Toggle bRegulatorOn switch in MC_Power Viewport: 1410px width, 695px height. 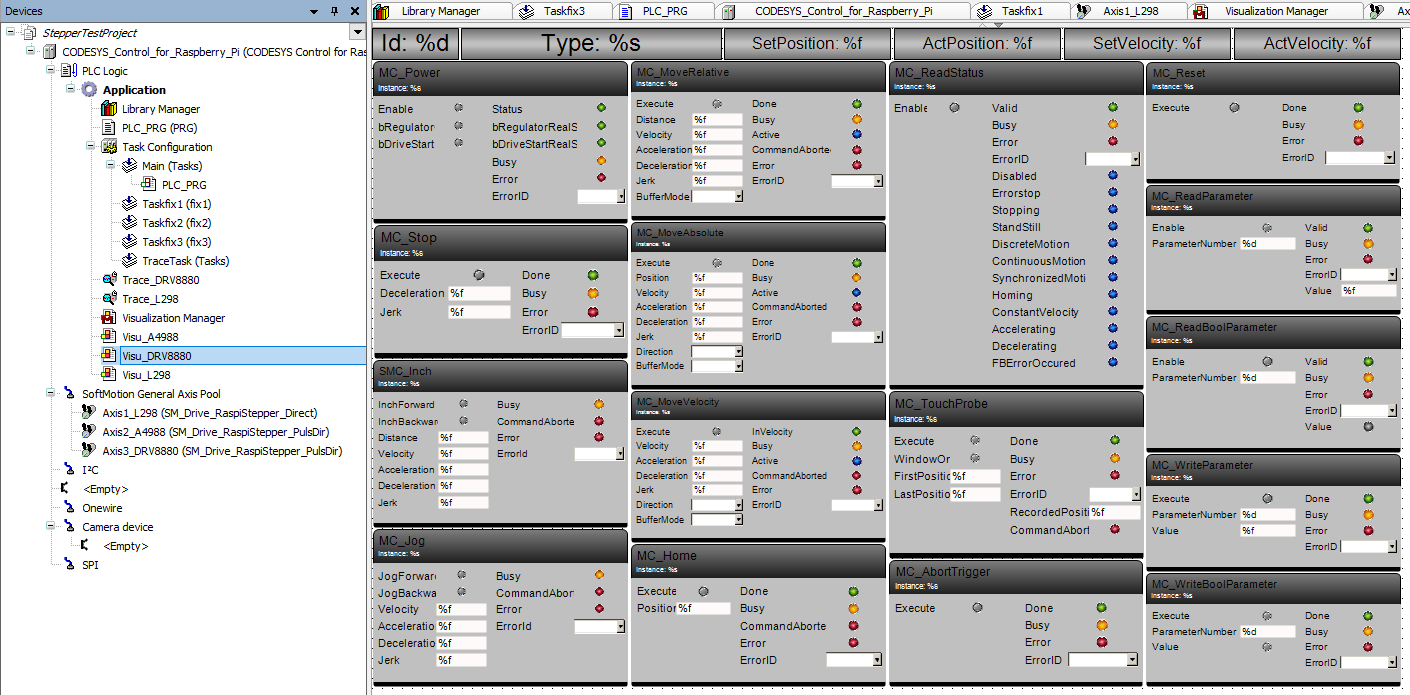[x=458, y=126]
